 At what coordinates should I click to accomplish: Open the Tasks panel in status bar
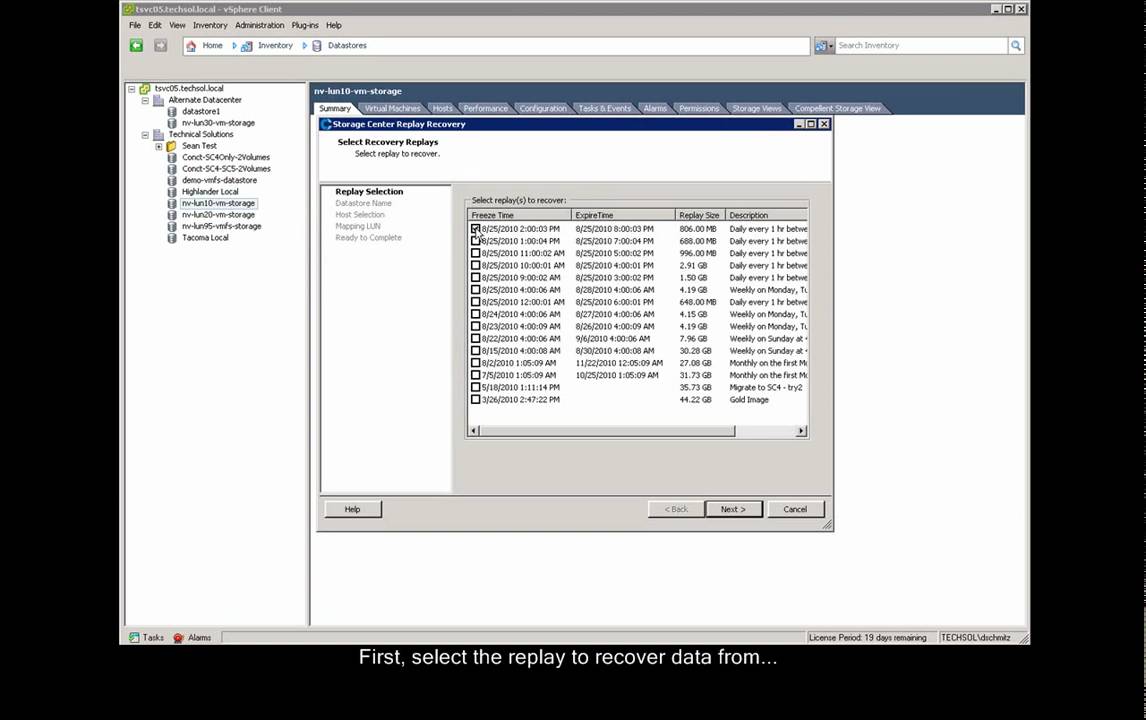pos(146,637)
